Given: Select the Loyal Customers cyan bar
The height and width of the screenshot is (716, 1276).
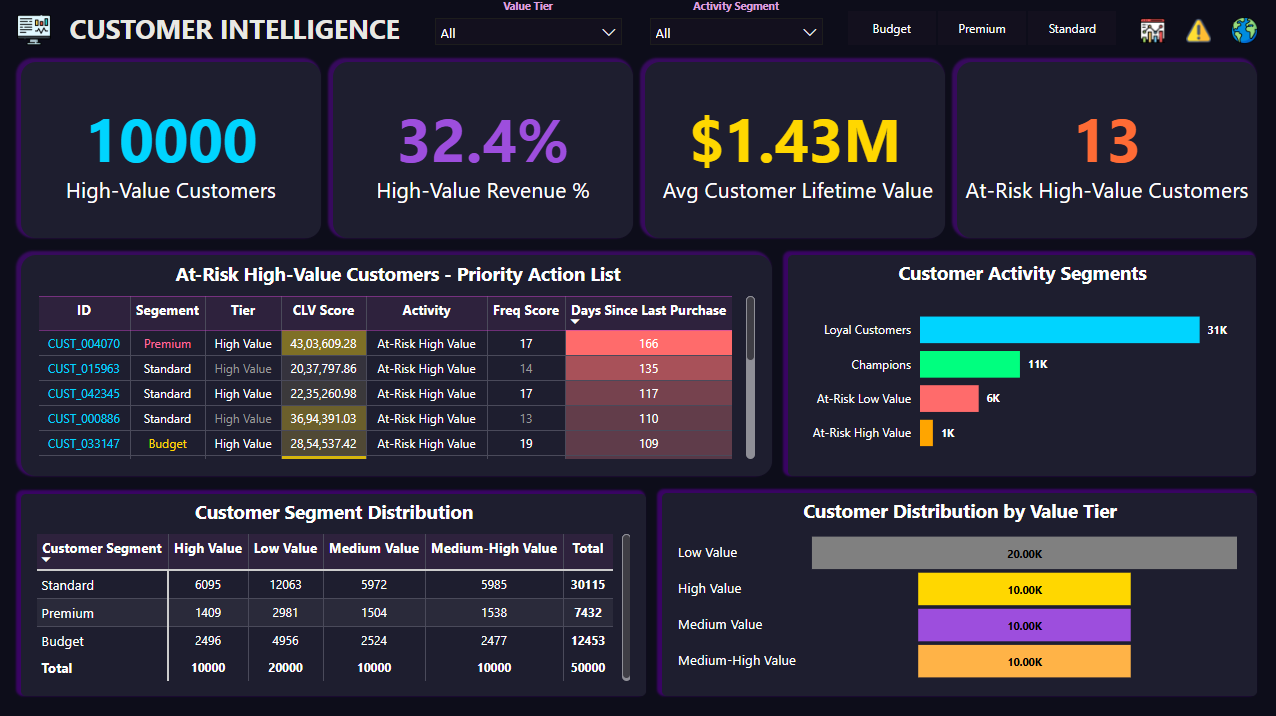Looking at the screenshot, I should (1060, 329).
